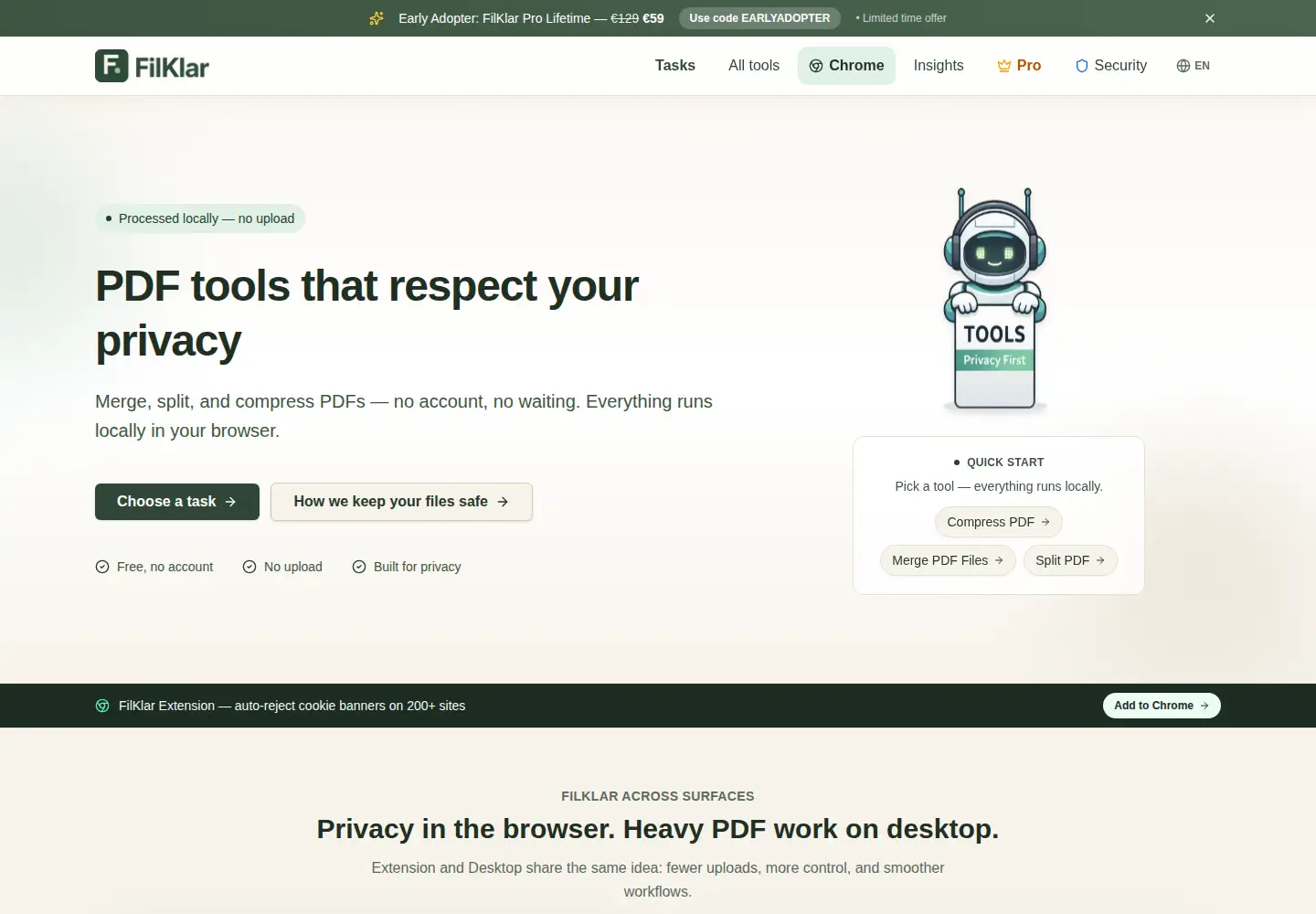Click FilKlar Extension auto-reject cookie banners text
1316x914 pixels.
coord(292,706)
